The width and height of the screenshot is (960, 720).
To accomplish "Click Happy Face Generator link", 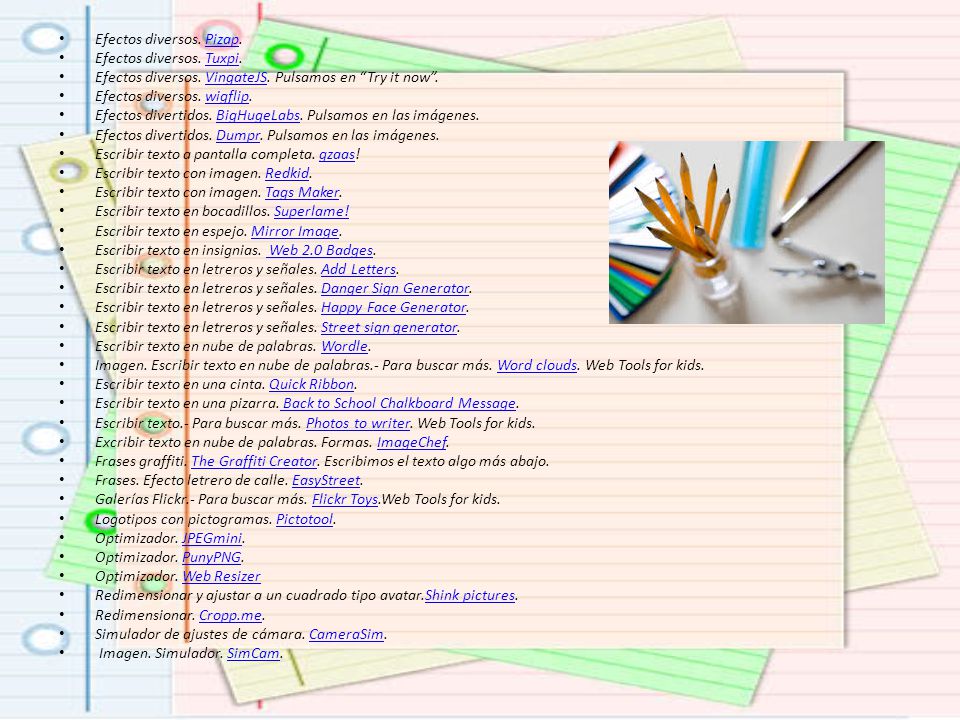I will pos(394,307).
